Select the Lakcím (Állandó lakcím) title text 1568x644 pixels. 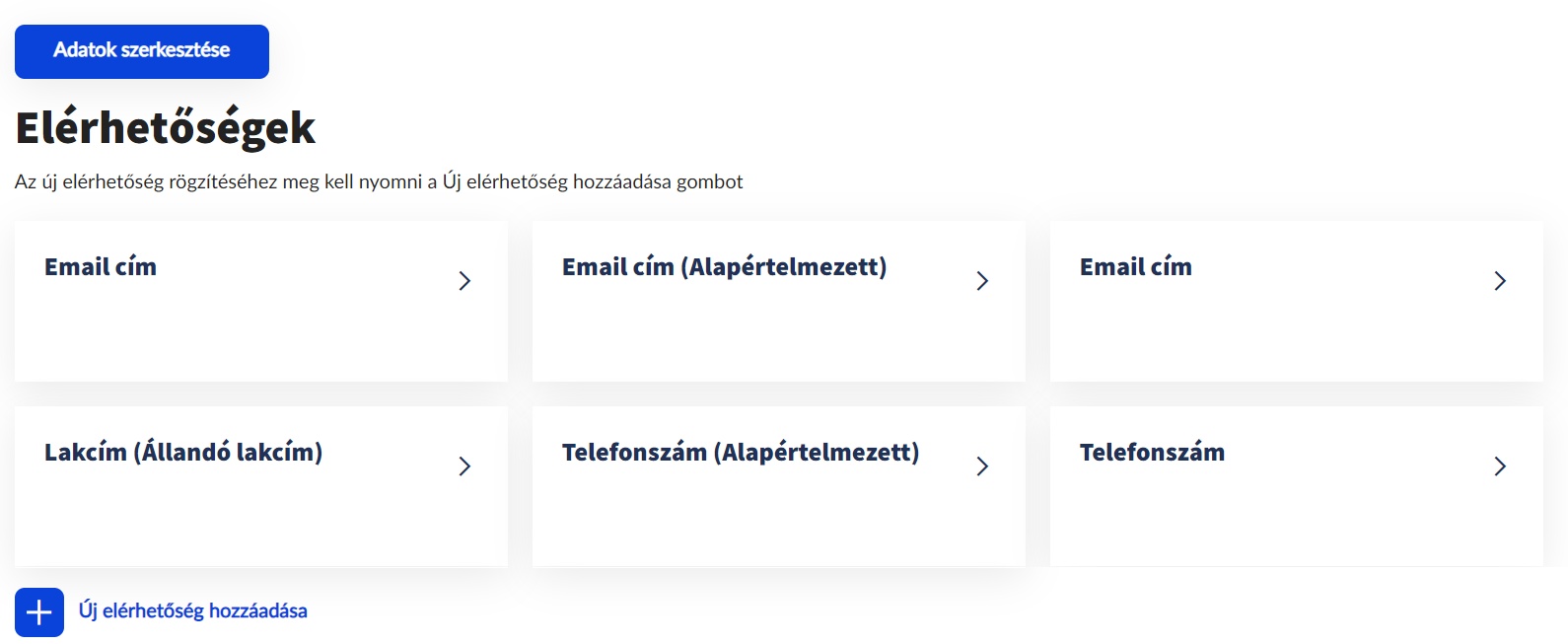point(183,453)
